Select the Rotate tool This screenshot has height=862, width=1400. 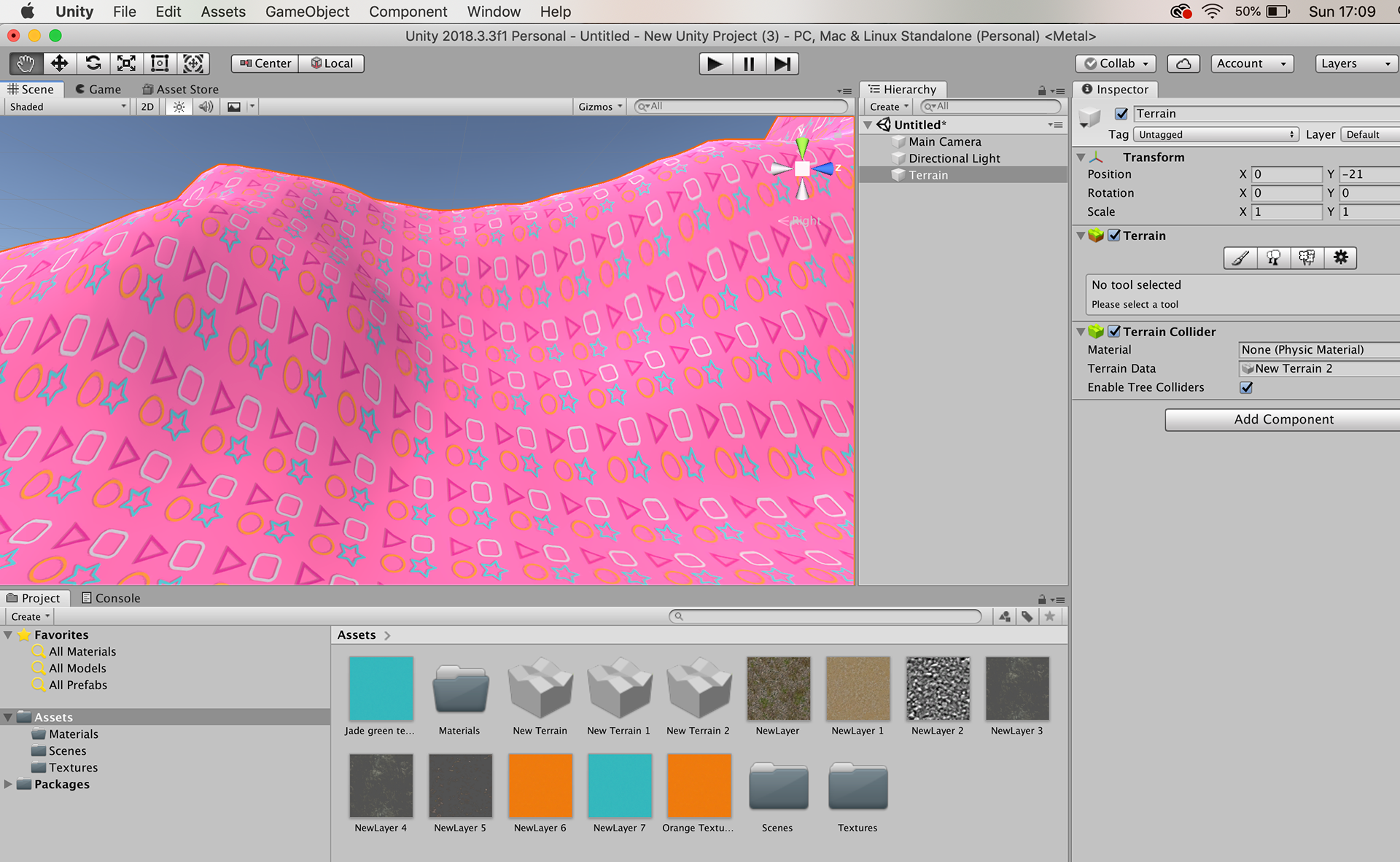click(93, 63)
